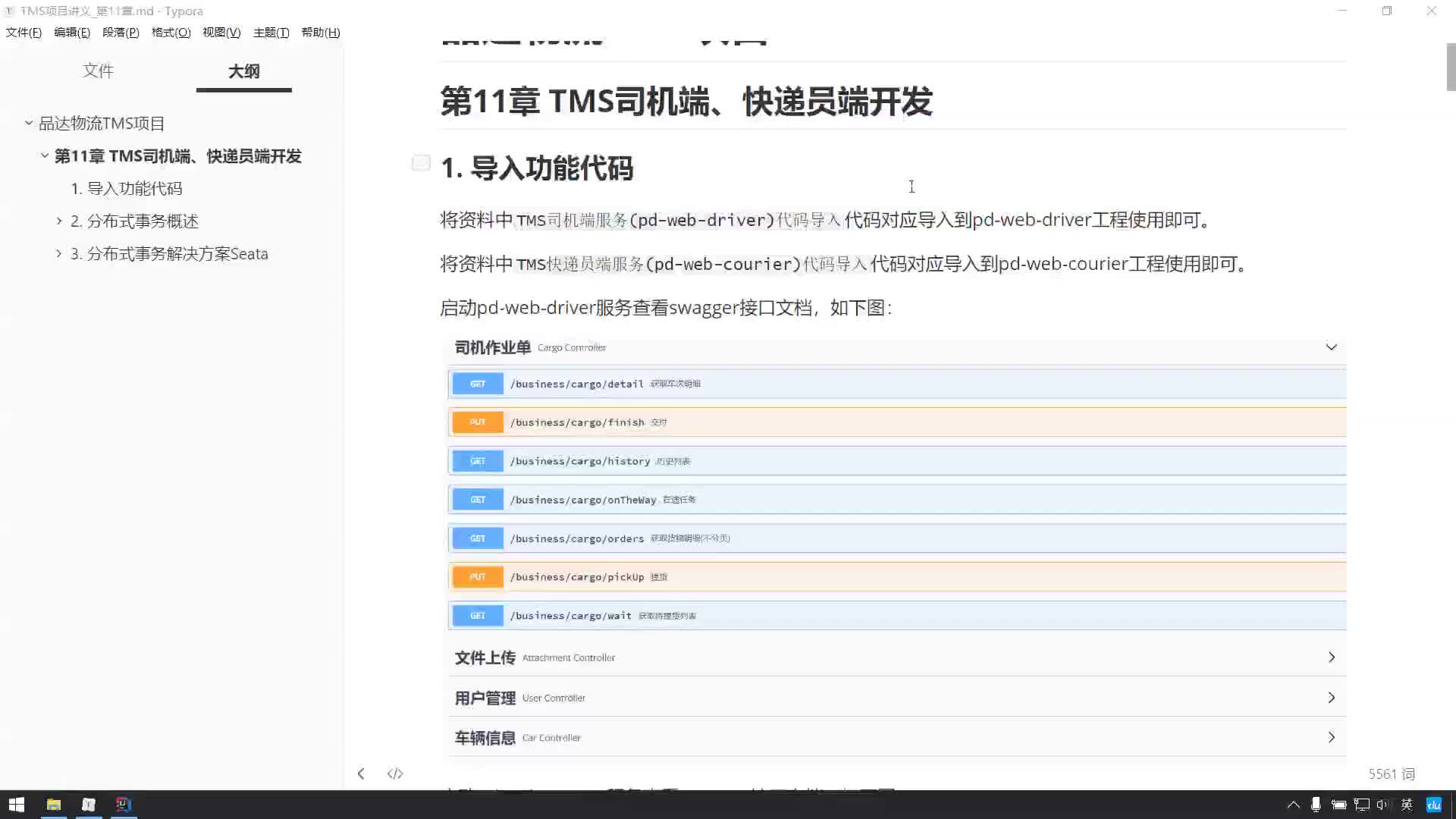Click the battery tray icon
The image size is (1456, 819).
1338,805
